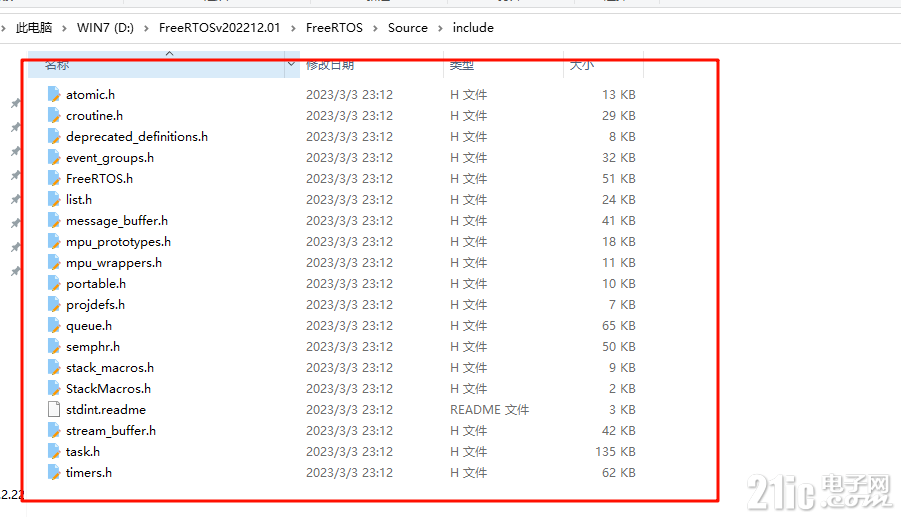Select the file name FreeRTOS.h

point(99,178)
